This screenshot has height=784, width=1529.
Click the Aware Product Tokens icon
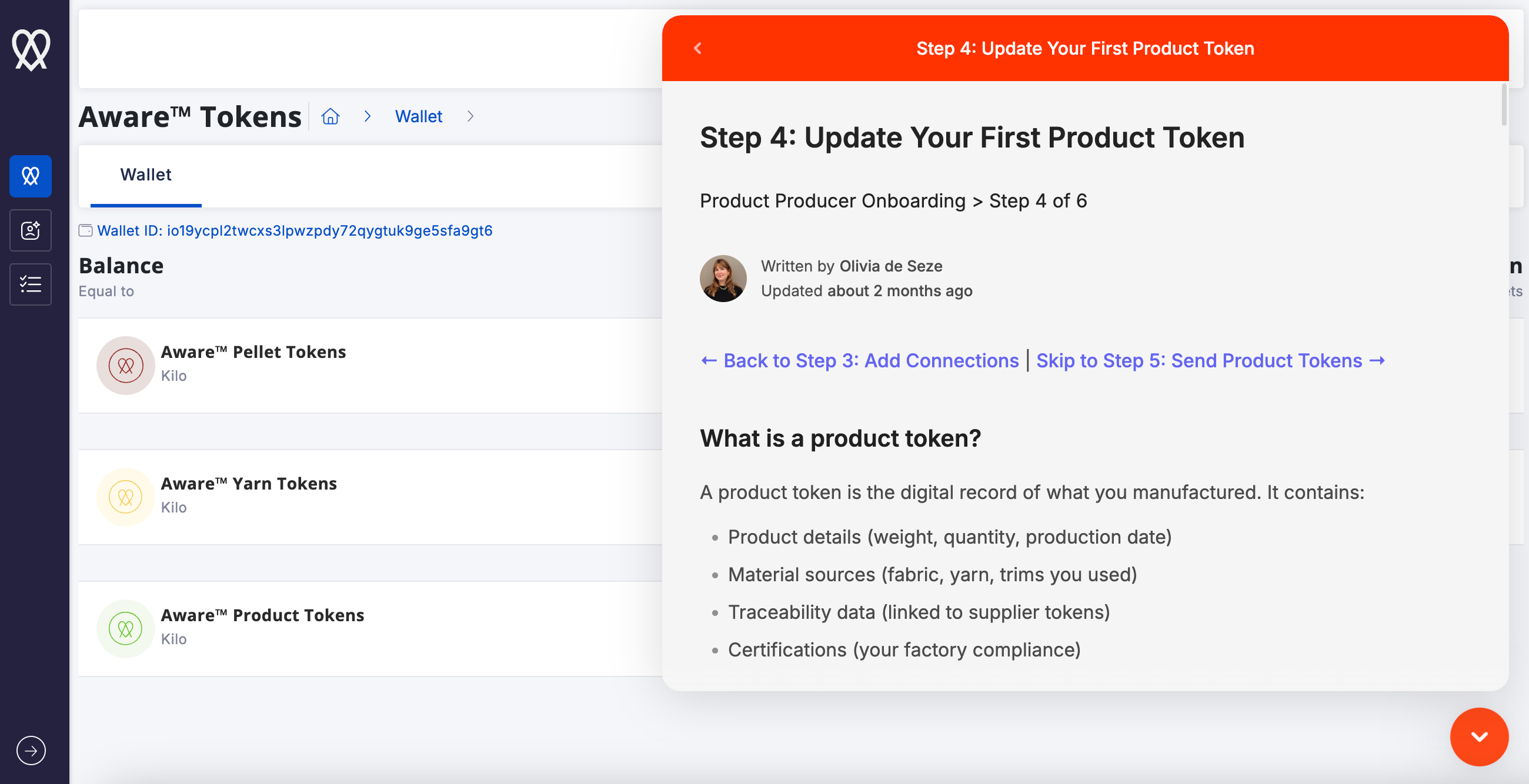tap(126, 629)
